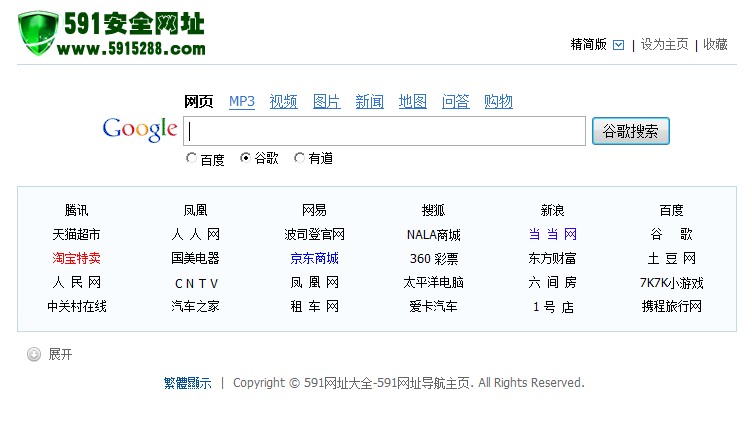The image size is (752, 424).
Task: Click the Google logo
Action: (140, 130)
